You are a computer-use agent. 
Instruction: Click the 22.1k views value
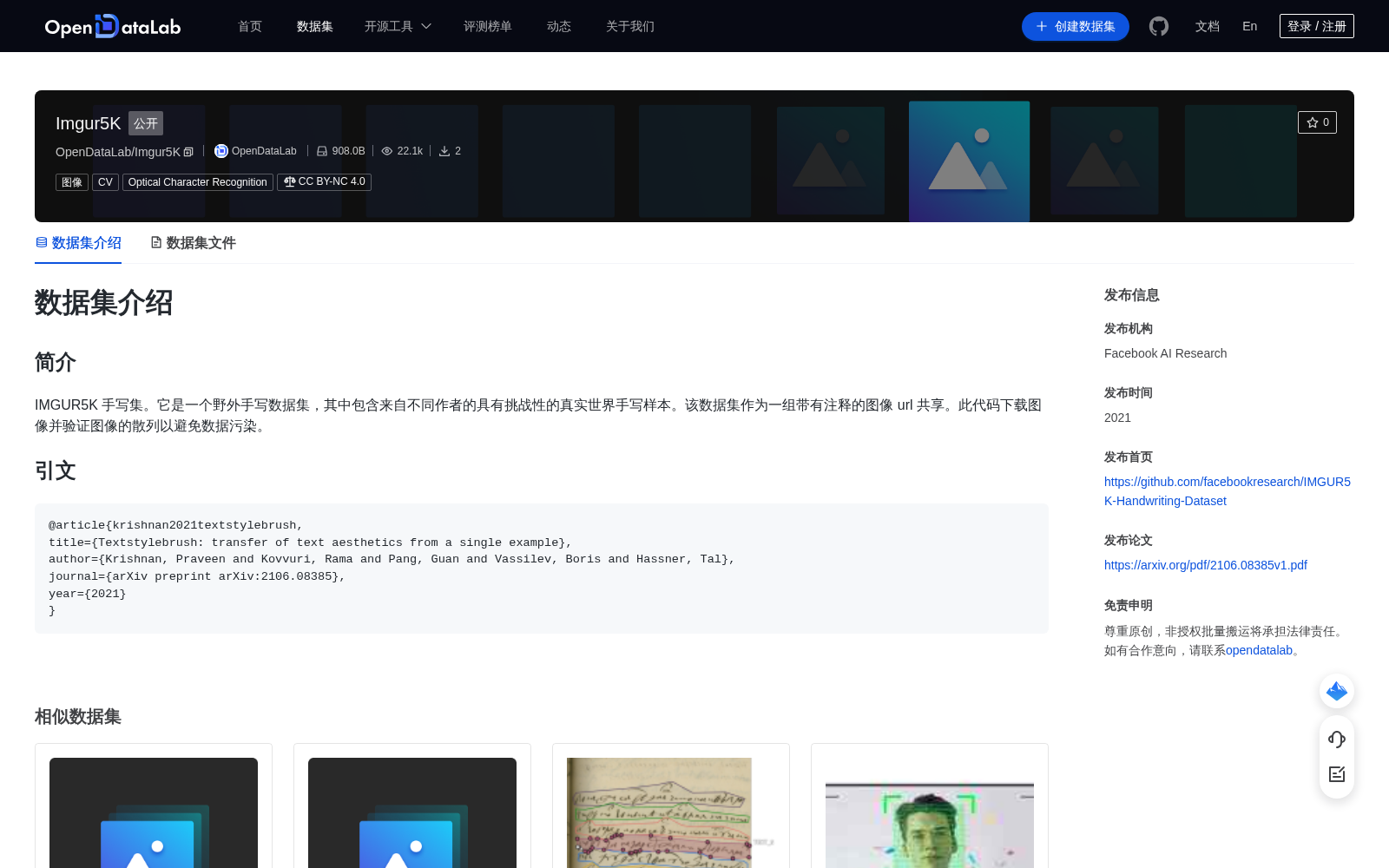pos(410,151)
